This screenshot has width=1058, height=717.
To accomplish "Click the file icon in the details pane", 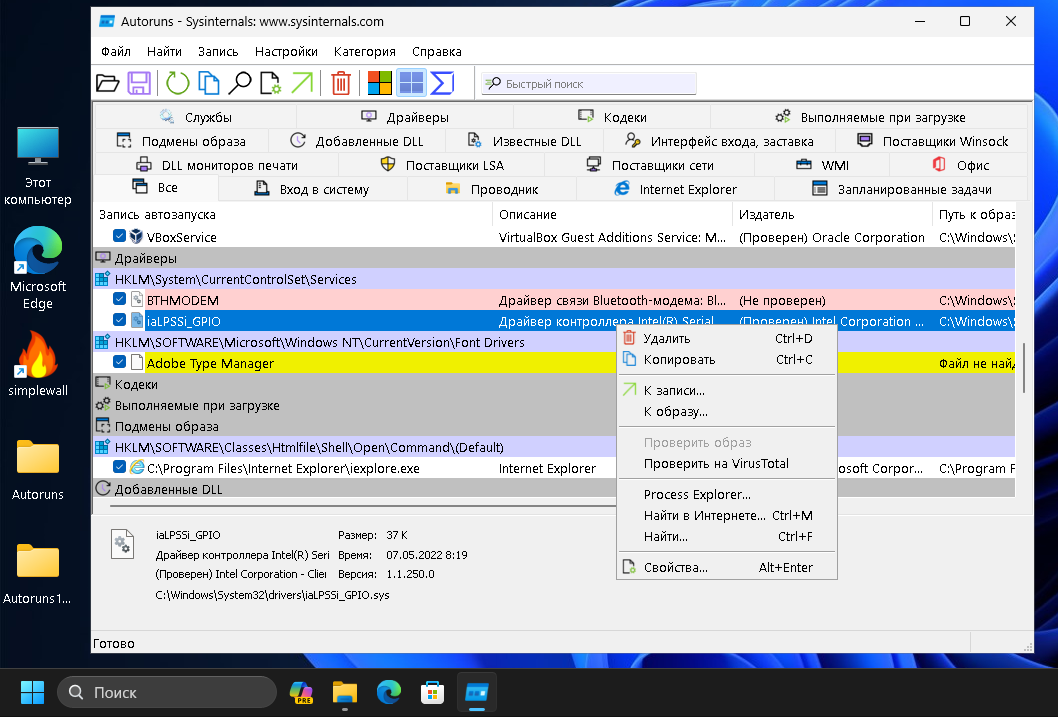I will pos(123,544).
